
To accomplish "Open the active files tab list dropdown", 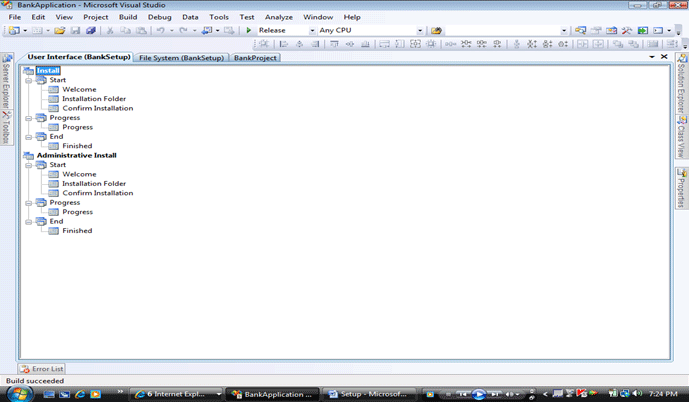I will tap(652, 57).
